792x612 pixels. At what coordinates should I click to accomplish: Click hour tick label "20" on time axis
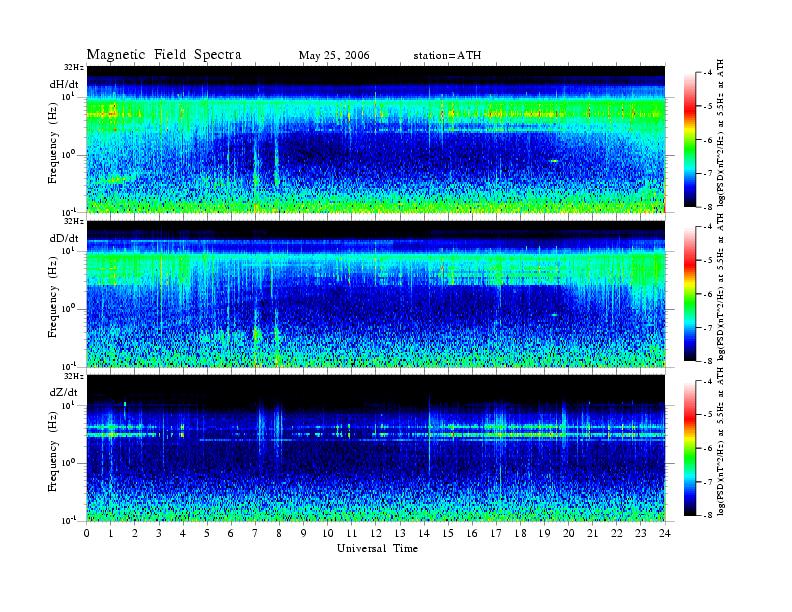(569, 533)
